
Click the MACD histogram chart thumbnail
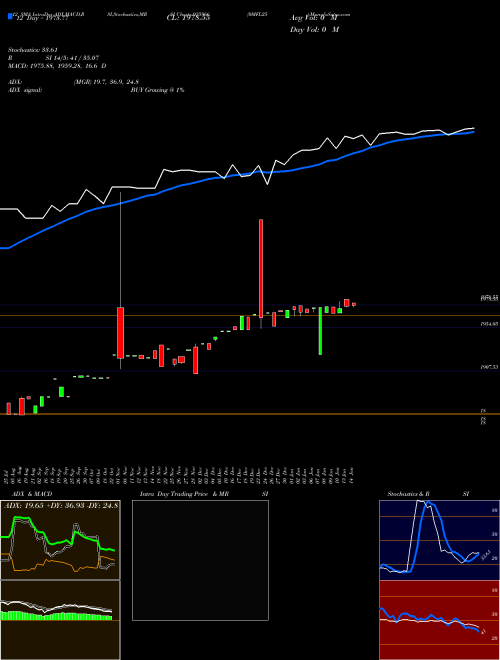coord(60,620)
